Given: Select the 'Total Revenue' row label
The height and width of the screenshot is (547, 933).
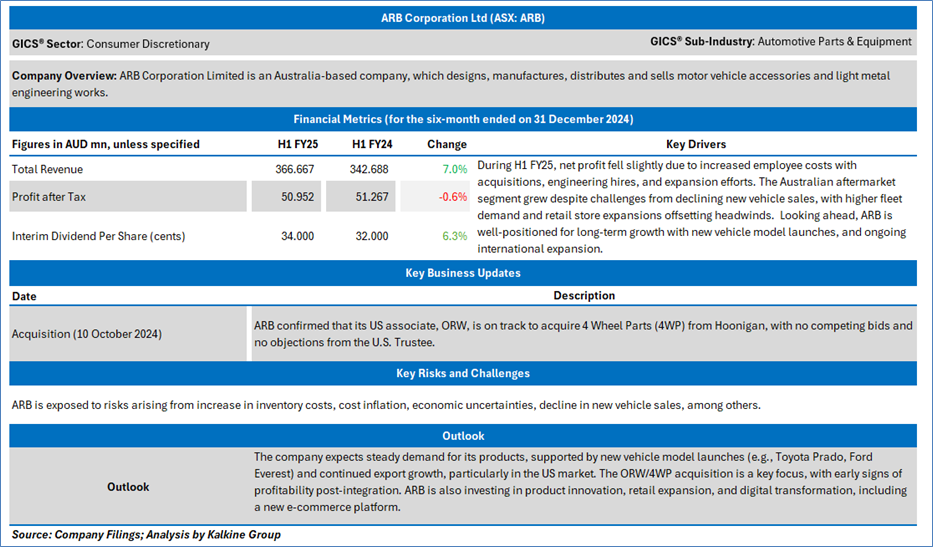Looking at the screenshot, I should (48, 170).
